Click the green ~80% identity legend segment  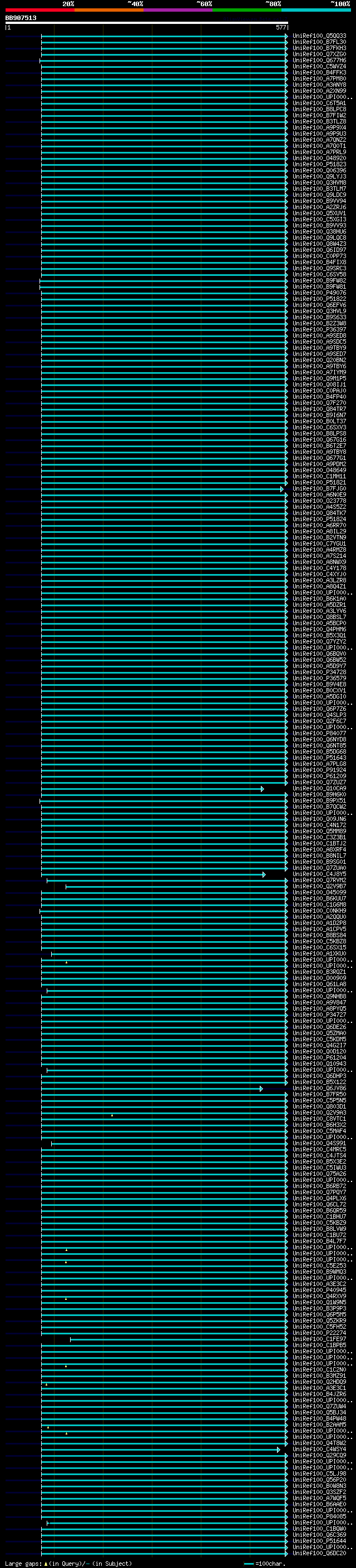point(247,10)
